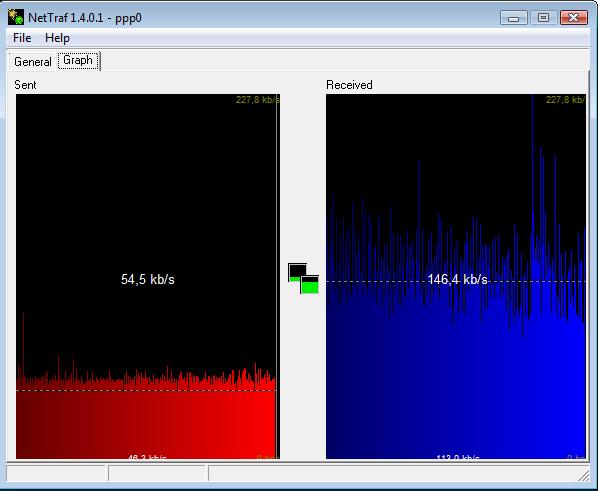Screen dimensions: 598x491
Task: Select the Graph tab
Action: (x=78, y=60)
